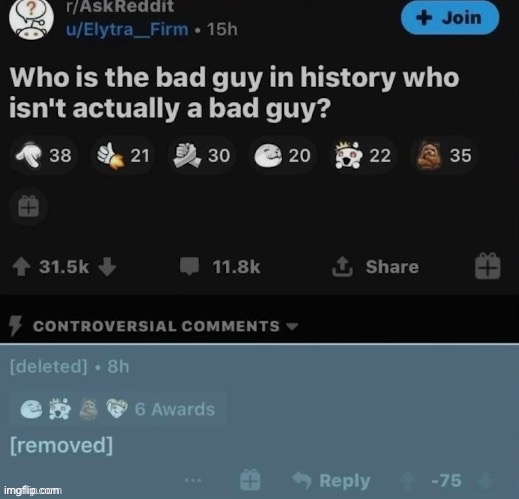Screen dimensions: 519x499
Task: Add an award using the gift icon below the awards row
Action: (x=28, y=207)
